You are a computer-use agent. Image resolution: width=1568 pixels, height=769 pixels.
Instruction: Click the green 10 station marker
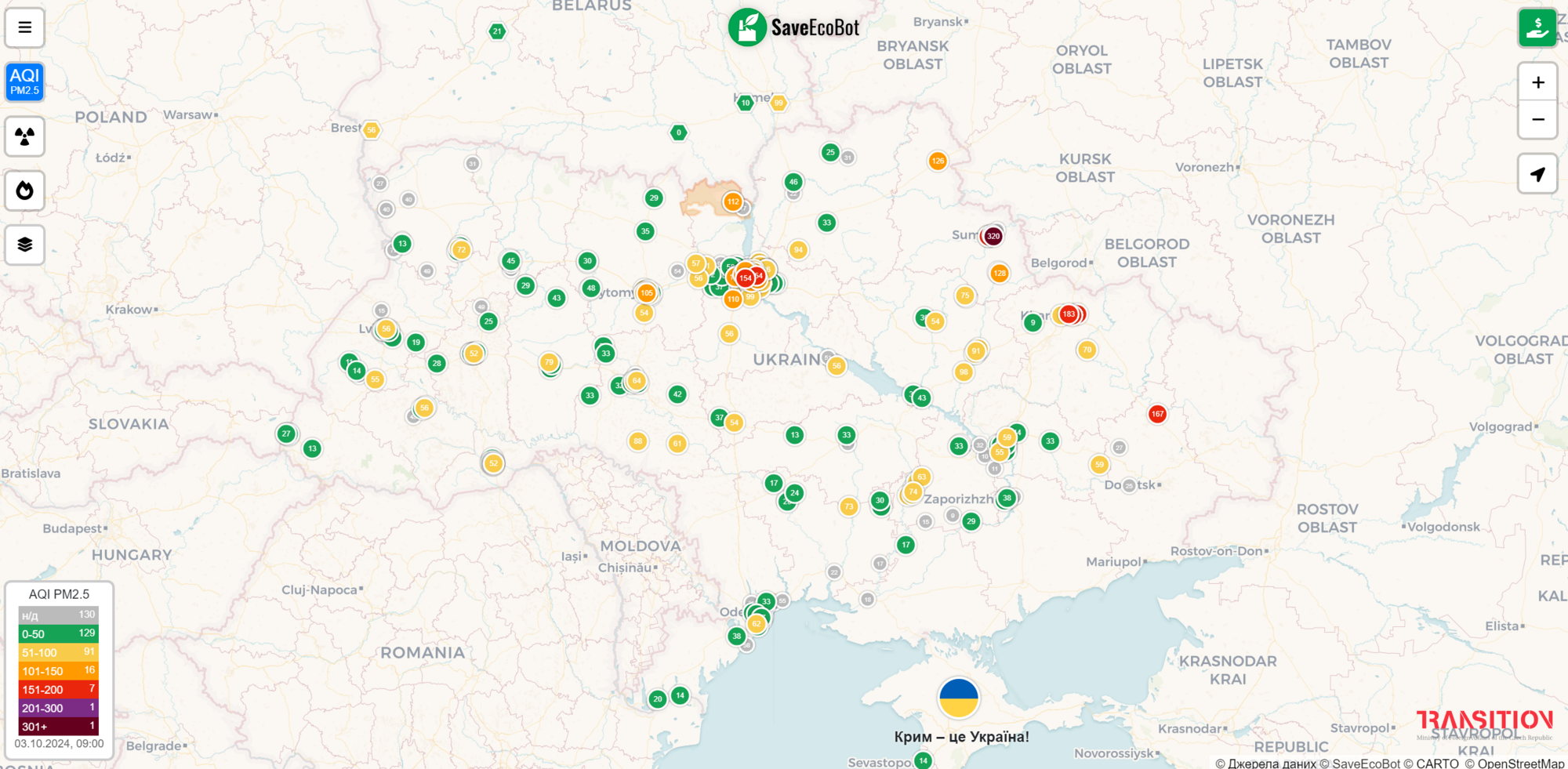(x=746, y=103)
